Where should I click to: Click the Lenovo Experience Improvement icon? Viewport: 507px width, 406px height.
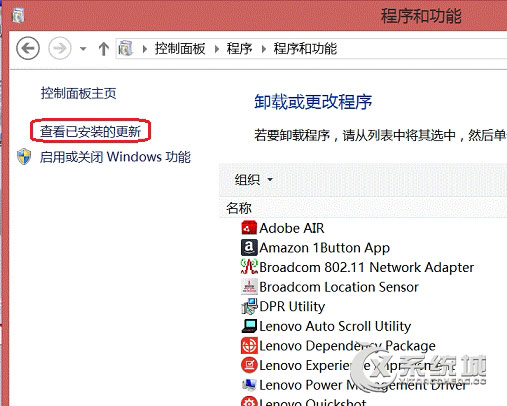click(249, 365)
